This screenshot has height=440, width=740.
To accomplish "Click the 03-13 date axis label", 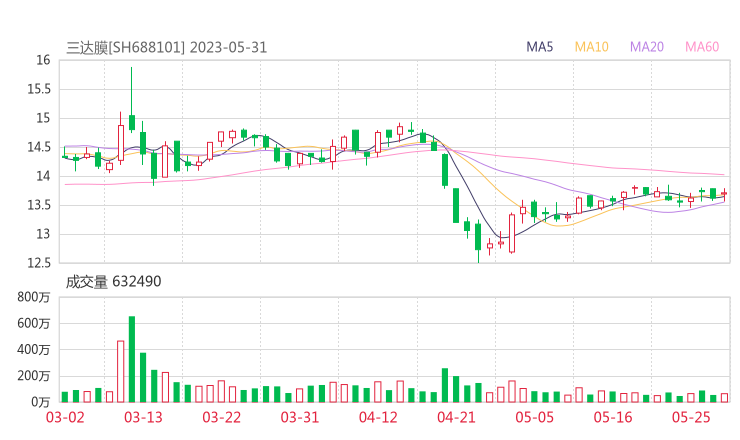I will pyautogui.click(x=143, y=417).
